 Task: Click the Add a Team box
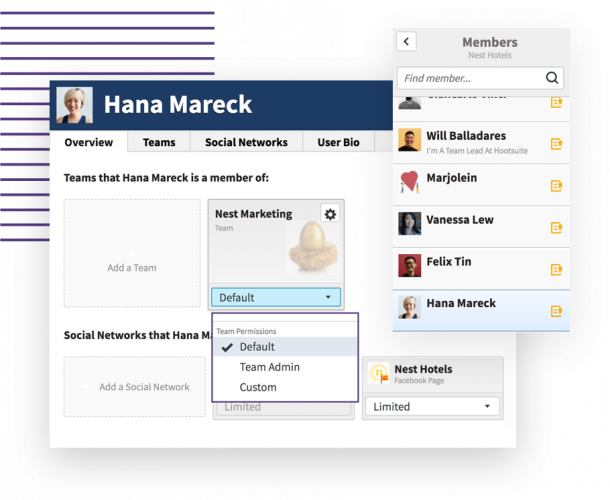click(132, 253)
